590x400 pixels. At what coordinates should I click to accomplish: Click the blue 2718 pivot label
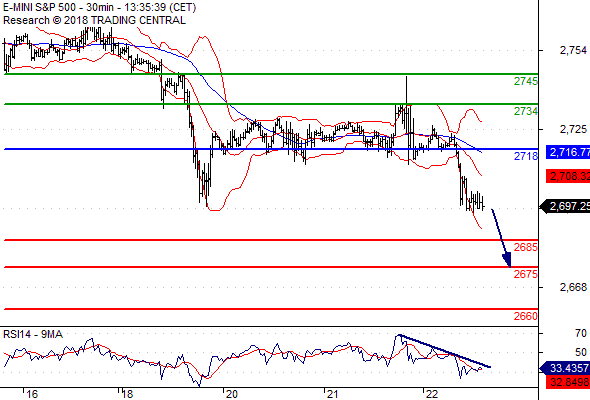tap(526, 156)
